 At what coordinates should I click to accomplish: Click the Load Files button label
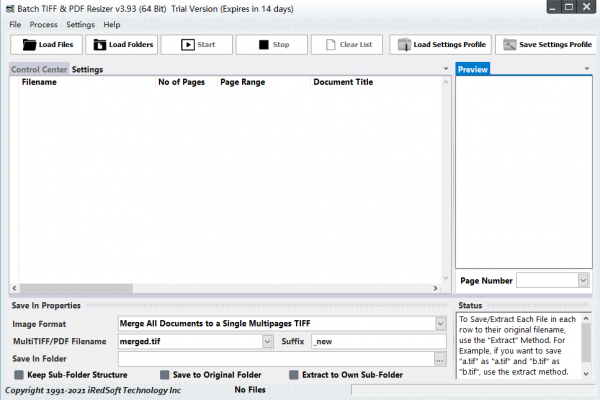coord(56,45)
